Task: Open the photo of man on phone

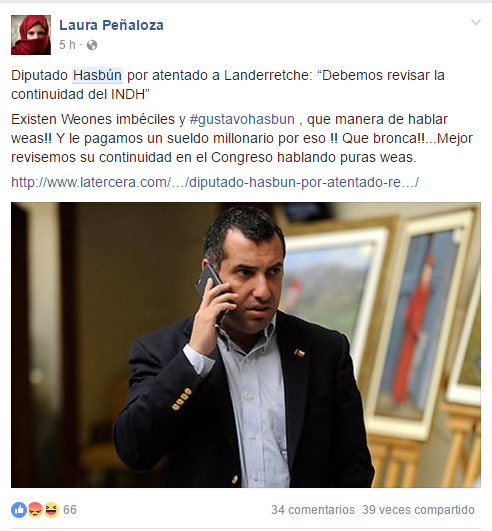Action: click(x=245, y=345)
